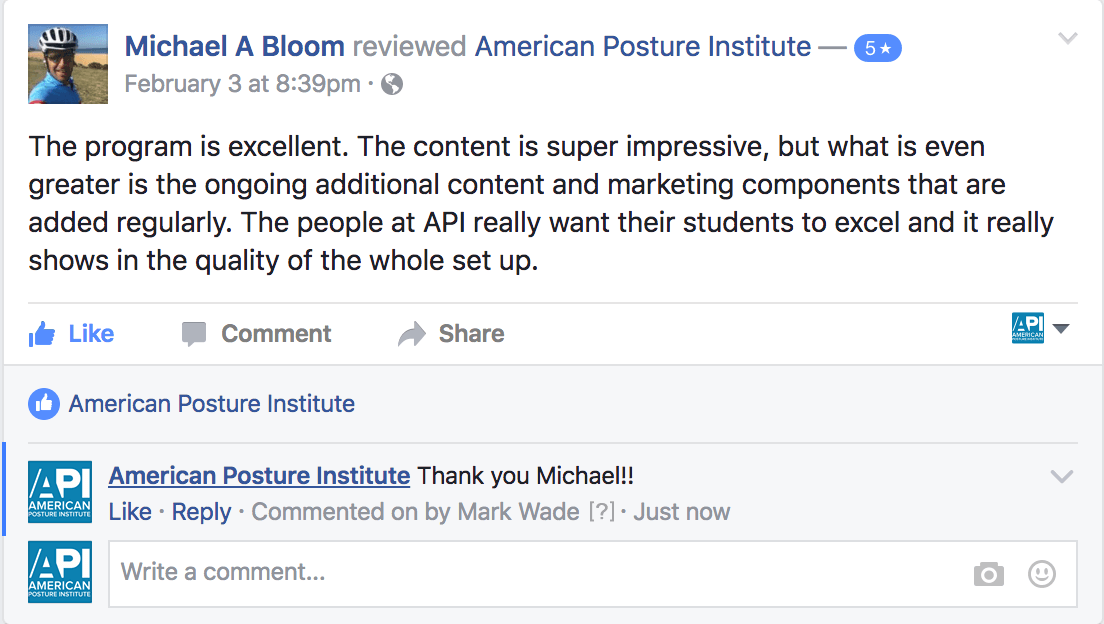Click the 5-star rating badge

(x=877, y=47)
